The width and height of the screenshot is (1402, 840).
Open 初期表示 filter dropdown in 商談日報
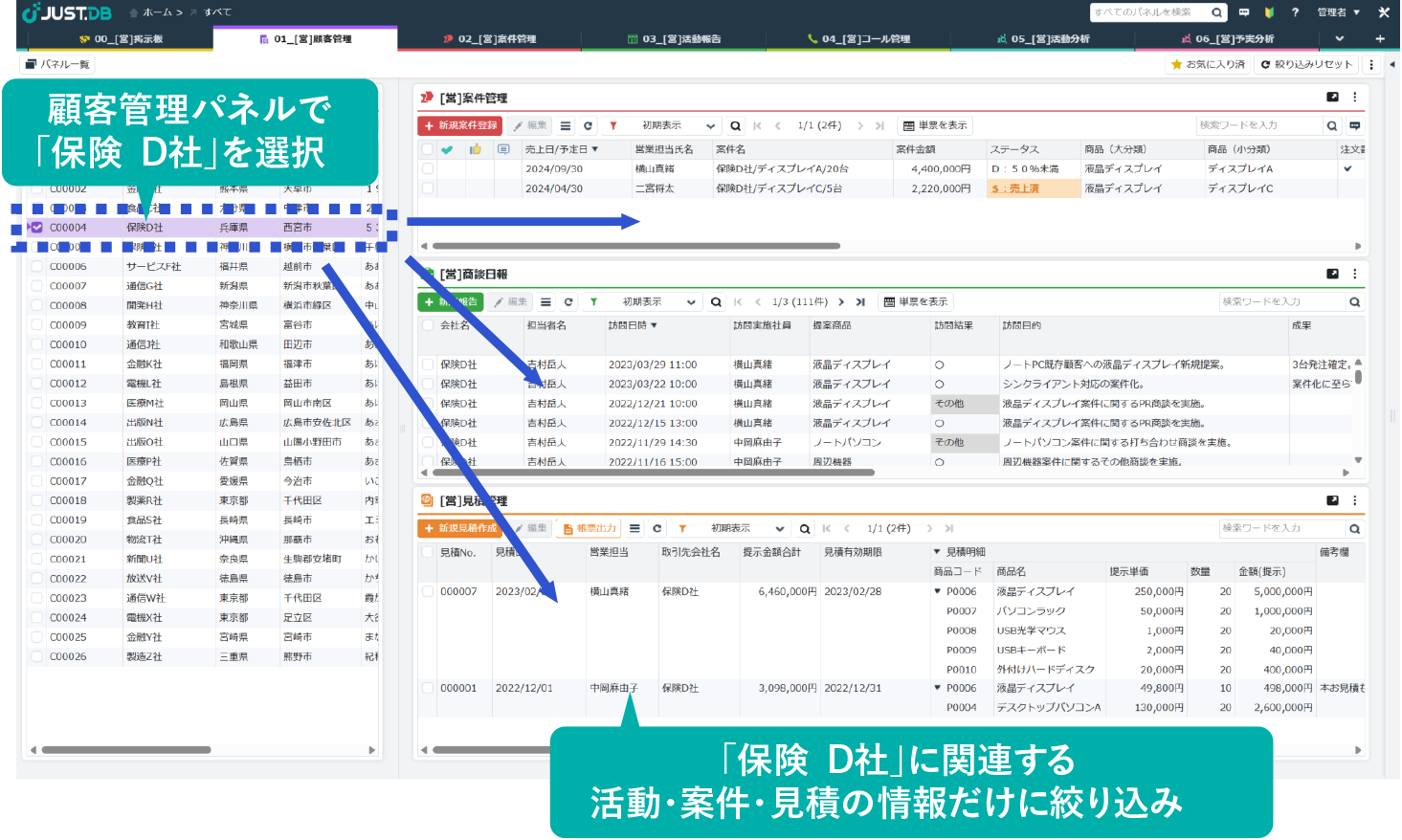pyautogui.click(x=658, y=301)
